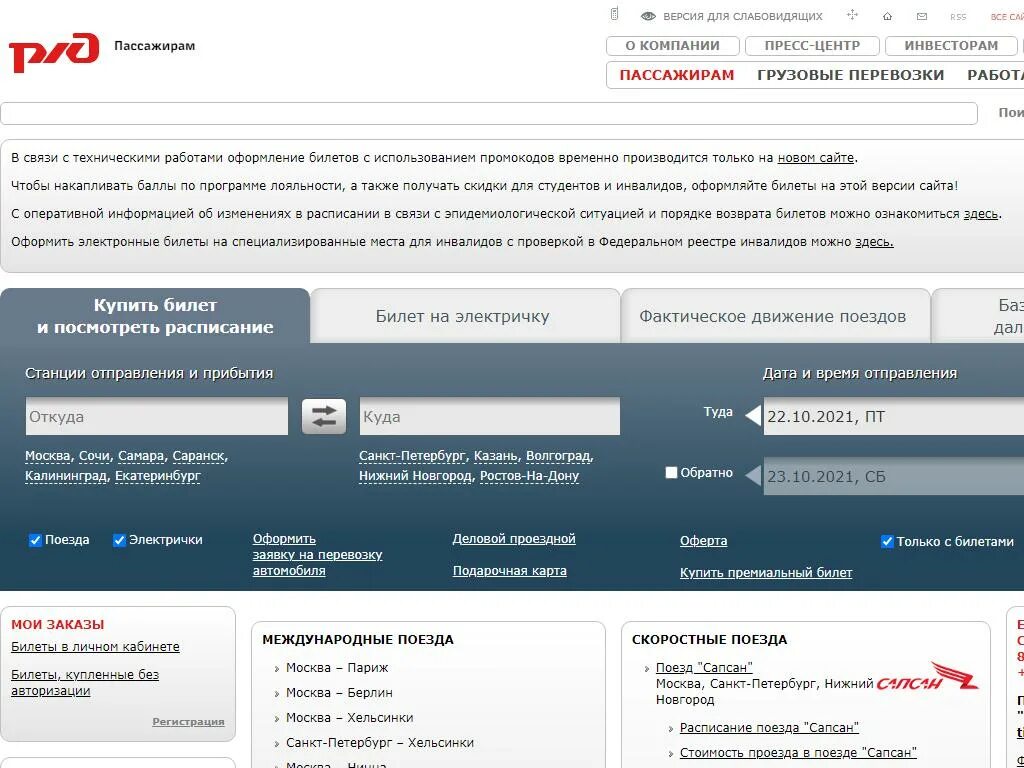Open the envelope contact icon

click(x=921, y=16)
